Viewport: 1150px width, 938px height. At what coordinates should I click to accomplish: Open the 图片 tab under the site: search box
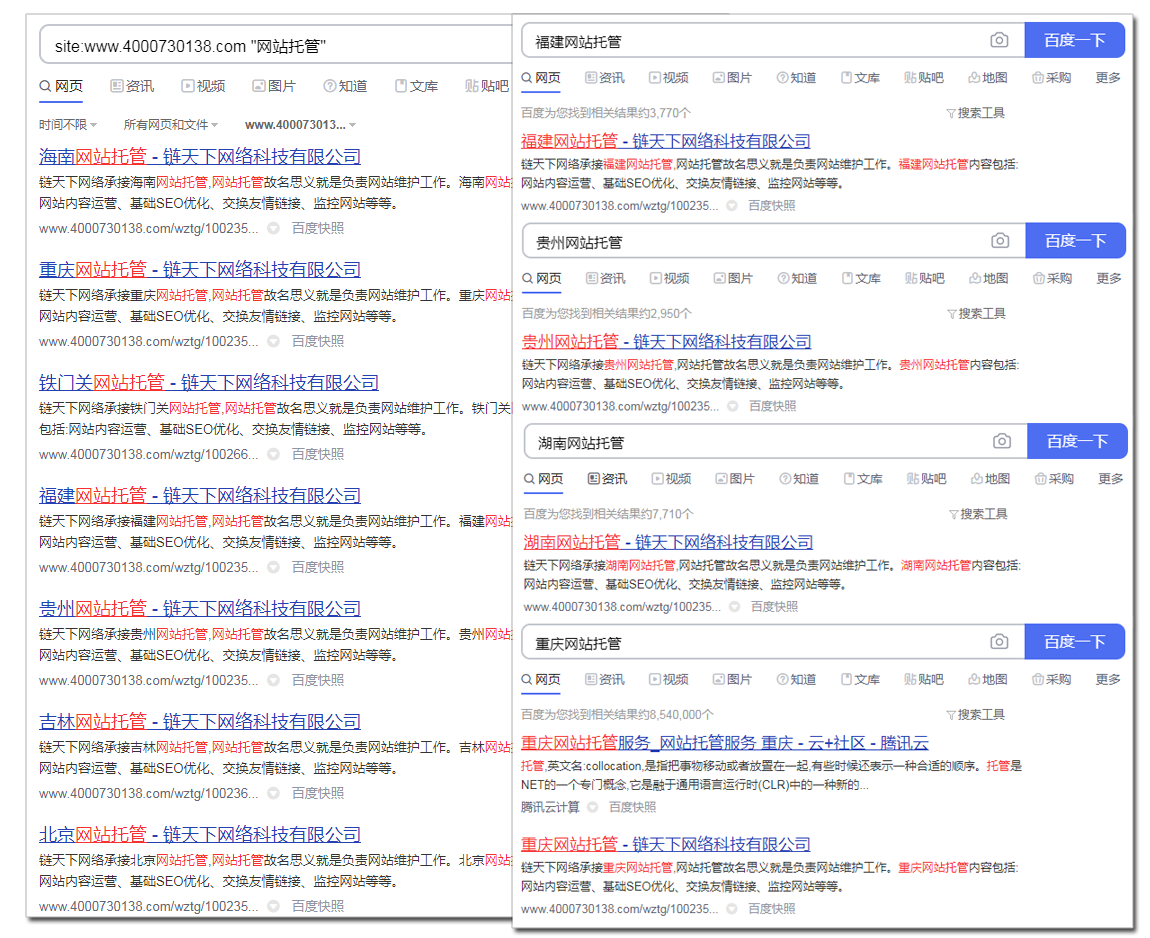click(x=274, y=86)
